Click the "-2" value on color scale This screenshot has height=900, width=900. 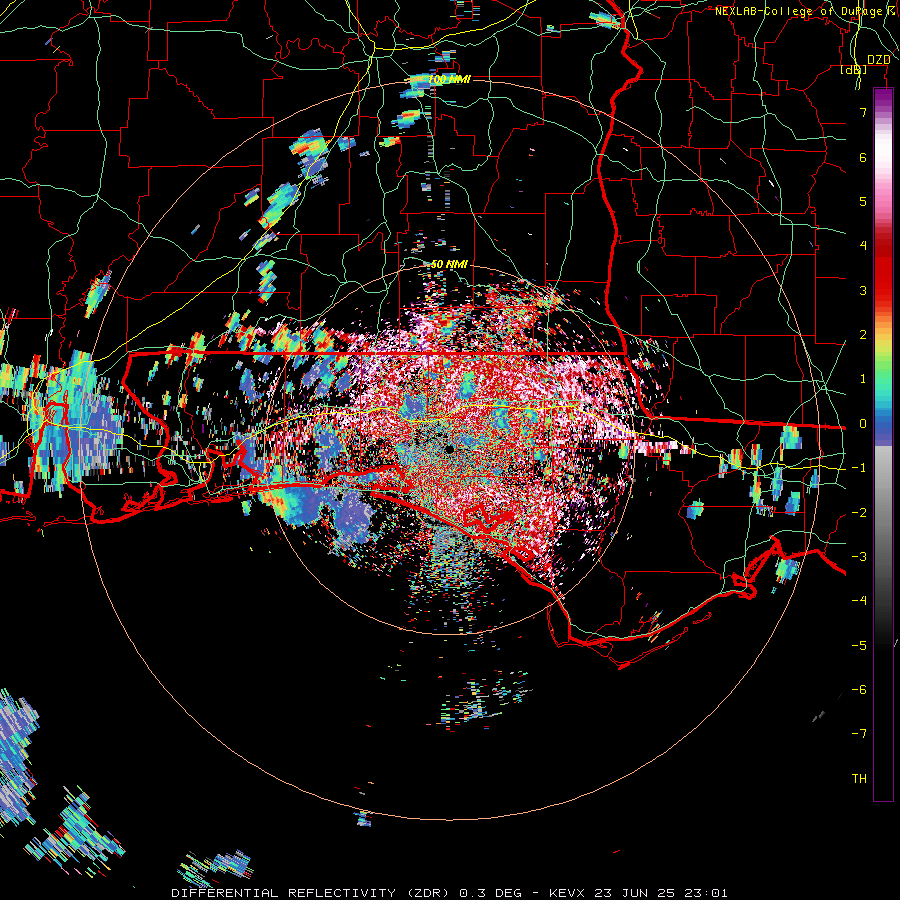(859, 512)
